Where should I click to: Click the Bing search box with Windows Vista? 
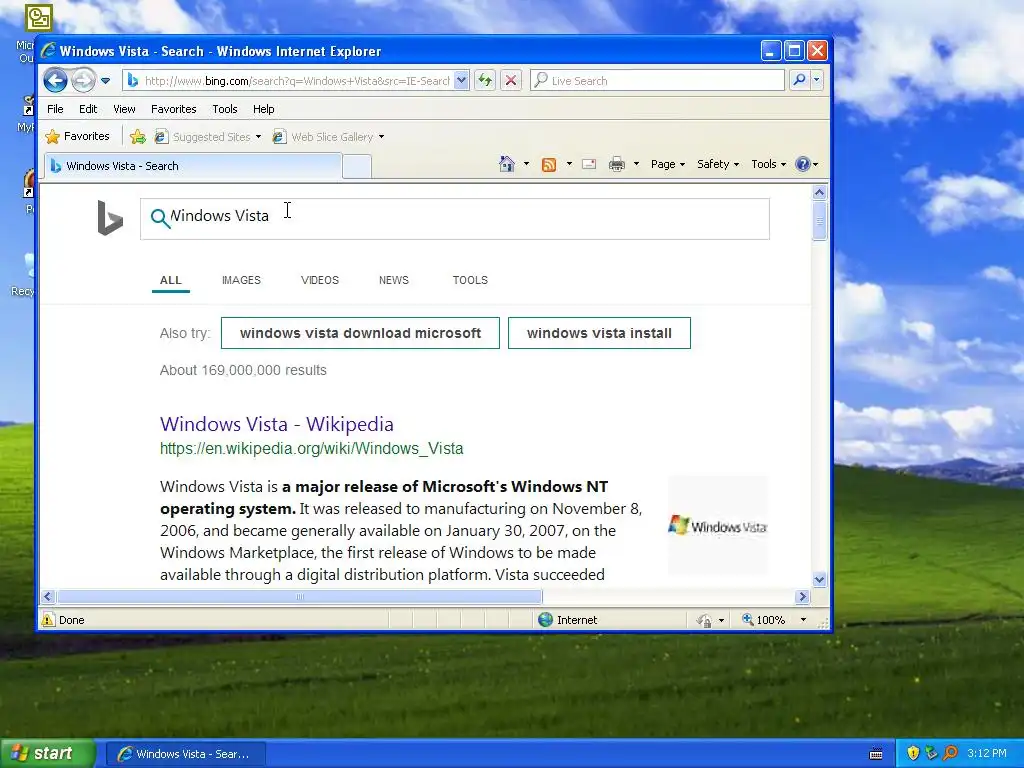click(x=455, y=219)
